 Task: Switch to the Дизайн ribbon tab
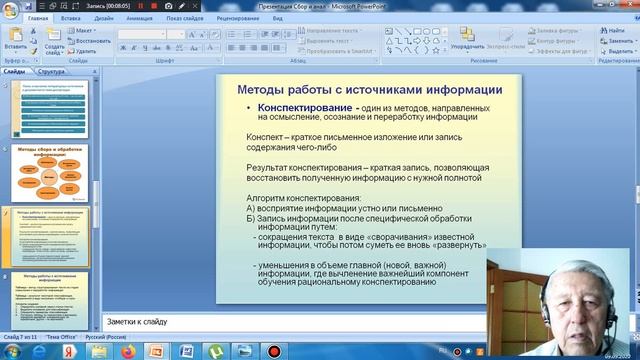coord(104,18)
